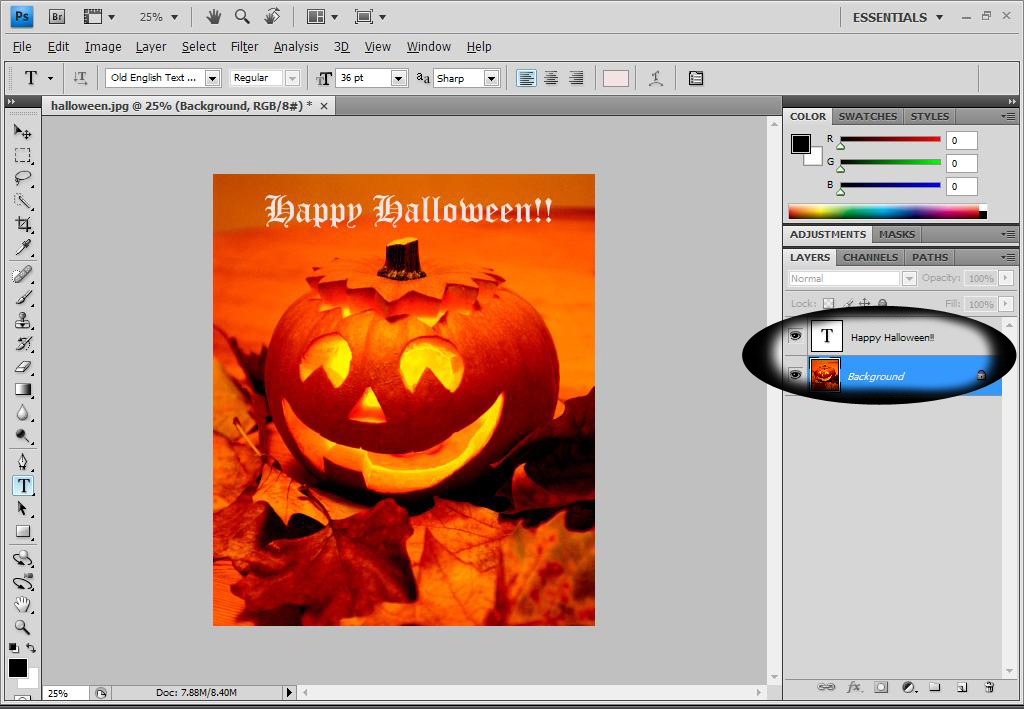The image size is (1024, 709).
Task: Select the Path Selection tool
Action: (22, 508)
